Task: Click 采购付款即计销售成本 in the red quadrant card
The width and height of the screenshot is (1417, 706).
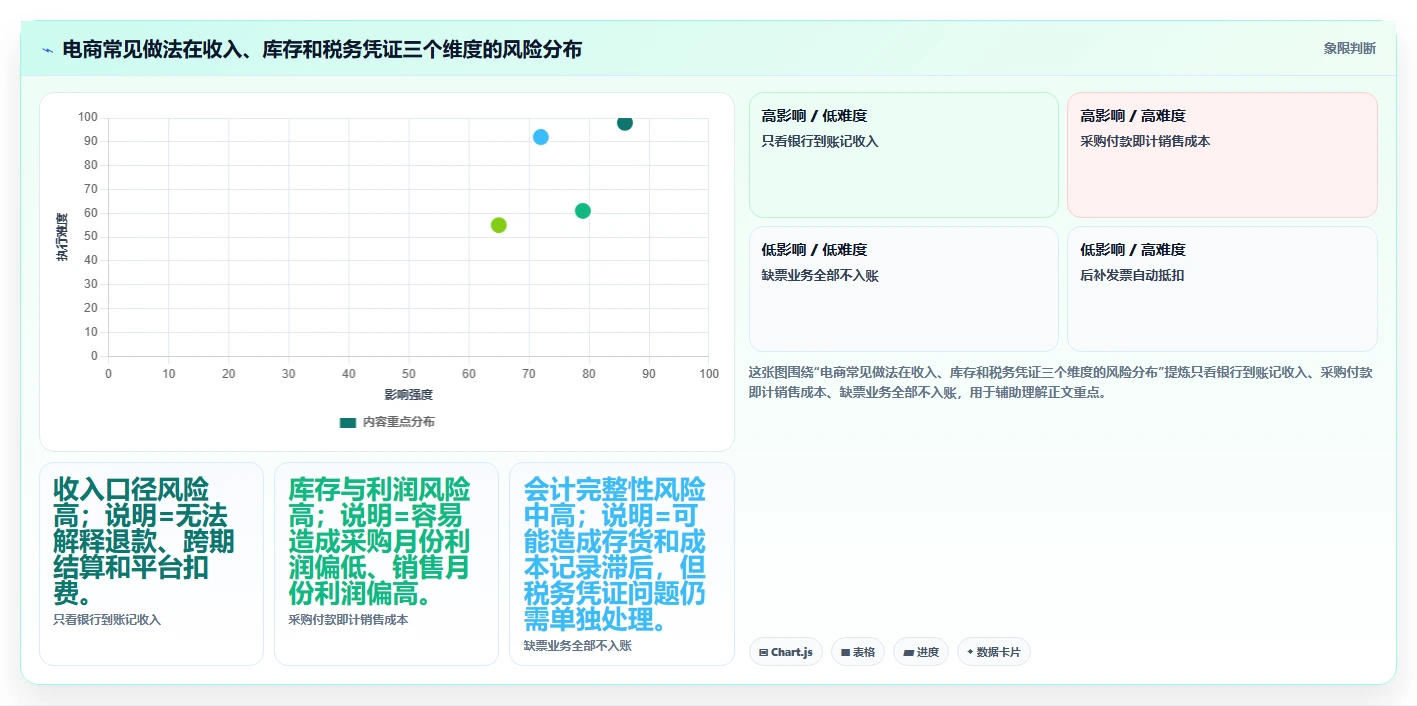Action: (1145, 141)
